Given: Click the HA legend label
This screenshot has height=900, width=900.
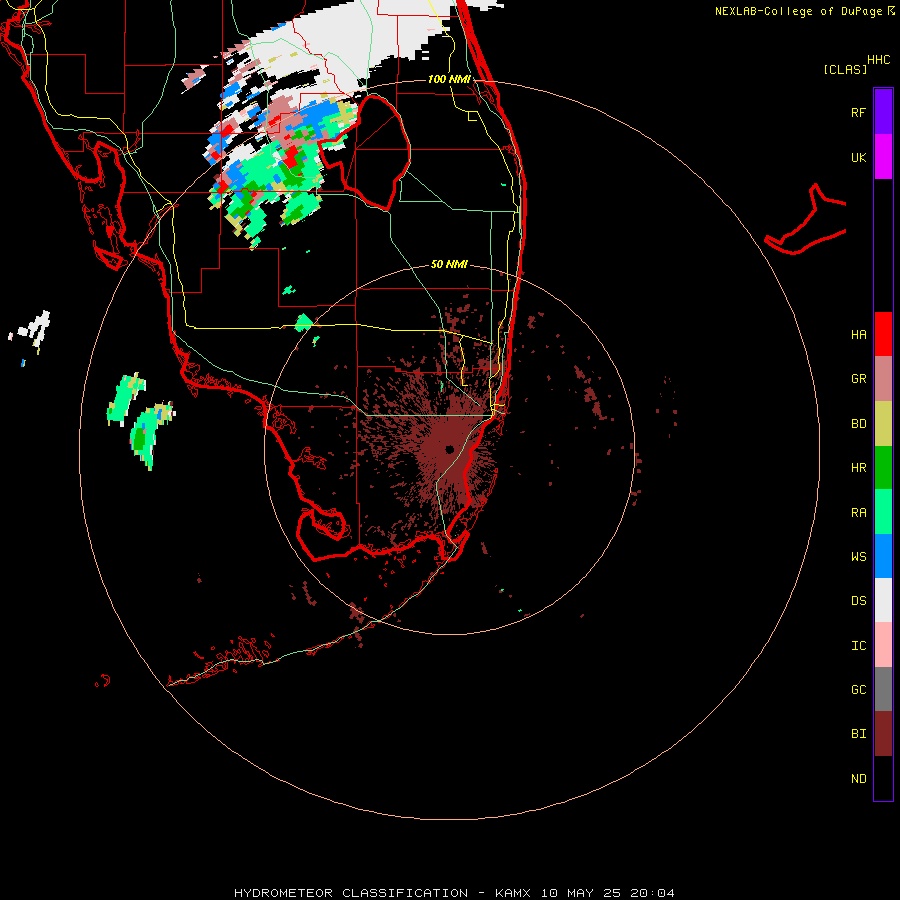Looking at the screenshot, I should tap(858, 335).
